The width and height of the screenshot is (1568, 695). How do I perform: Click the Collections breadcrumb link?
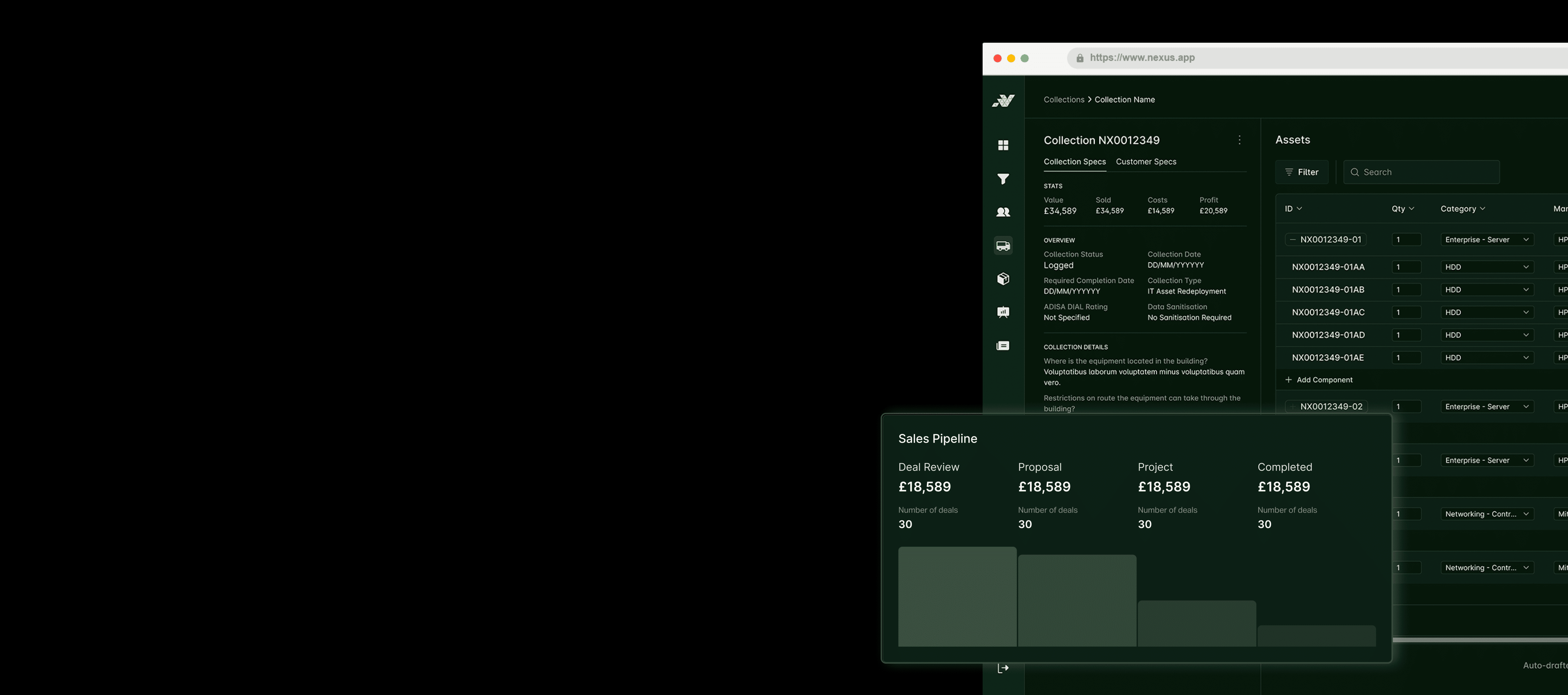tap(1063, 100)
